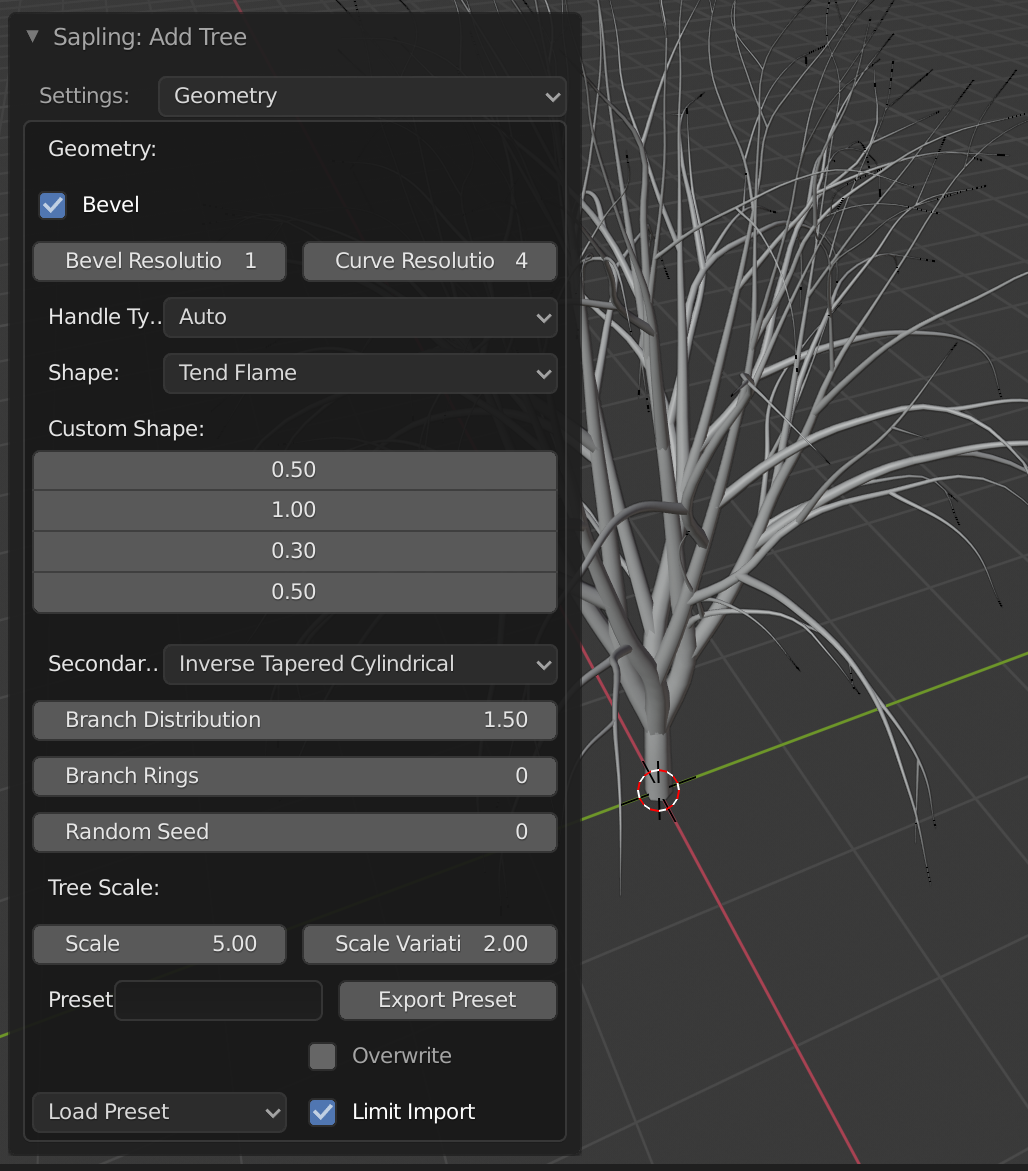Open the Settings dropdown showing Geometry
The width and height of the screenshot is (1028, 1171).
[362, 96]
